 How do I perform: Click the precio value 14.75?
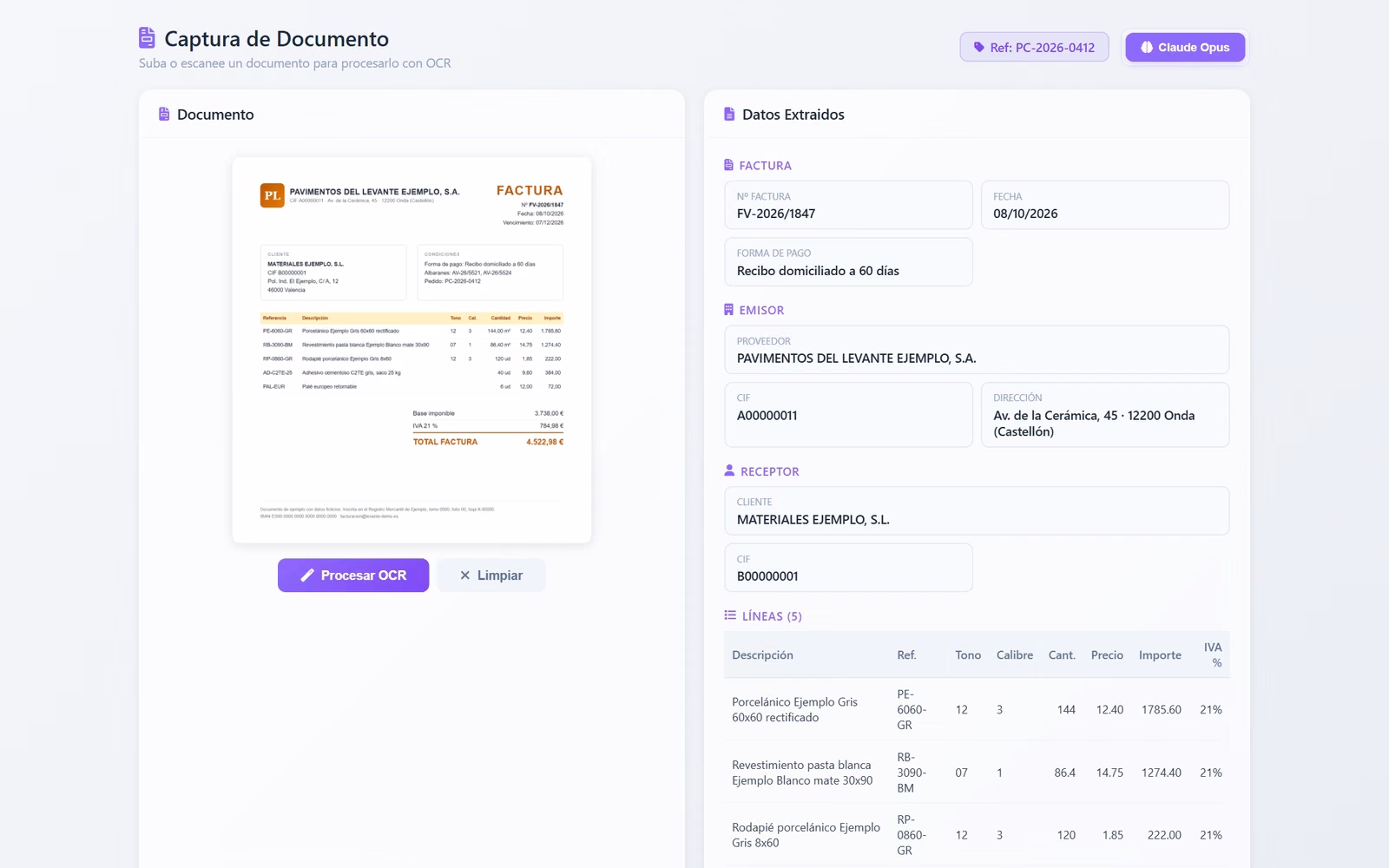[x=1109, y=773]
